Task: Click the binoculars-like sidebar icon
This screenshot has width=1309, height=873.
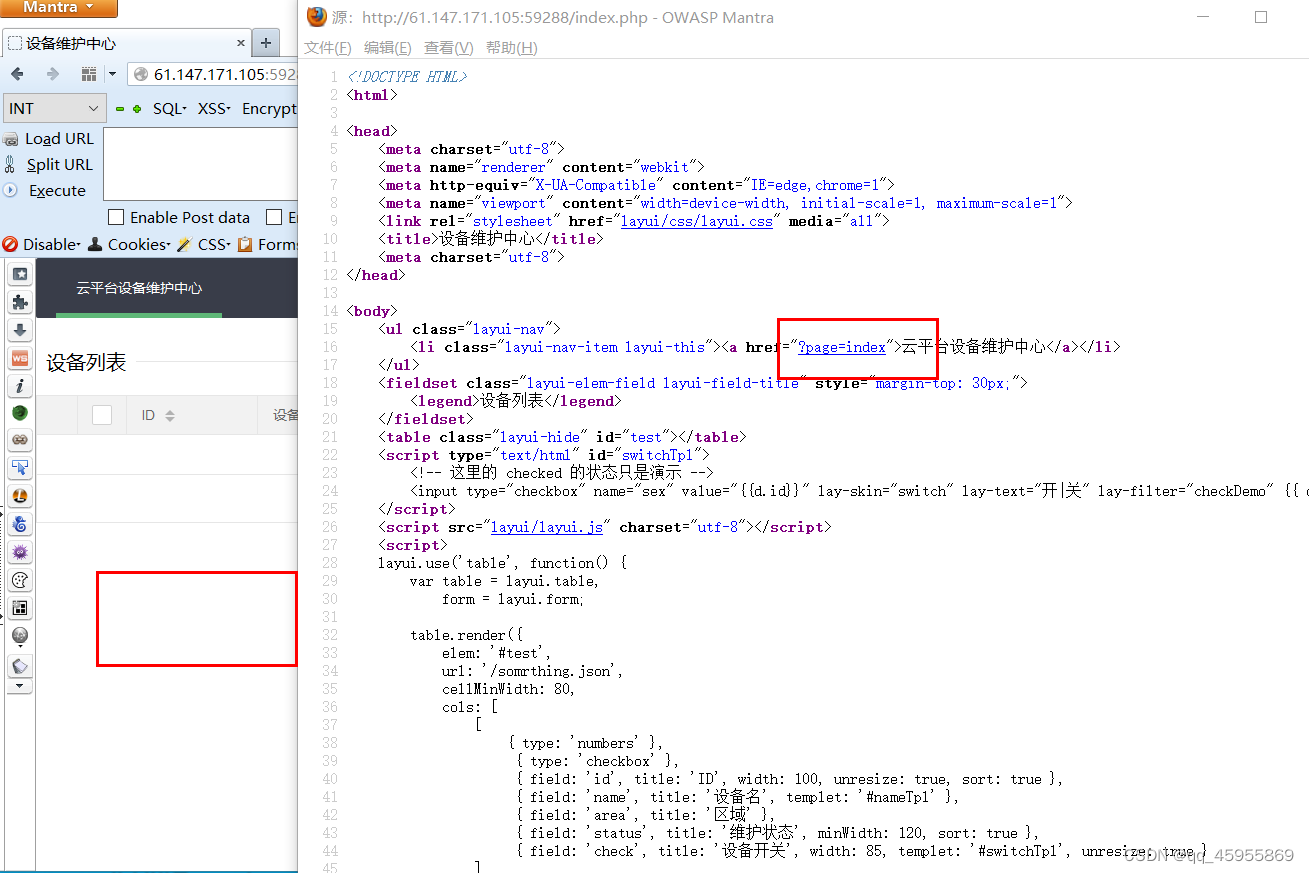Action: click(20, 440)
